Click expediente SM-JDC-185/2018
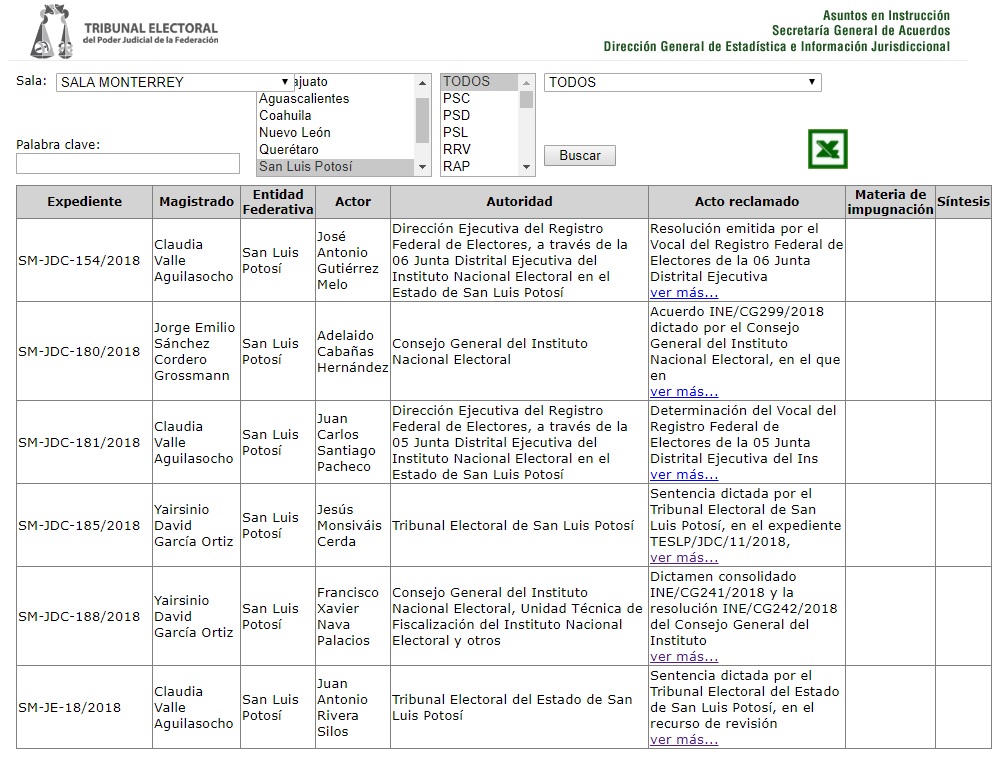The height and width of the screenshot is (762, 1006). (x=79, y=526)
